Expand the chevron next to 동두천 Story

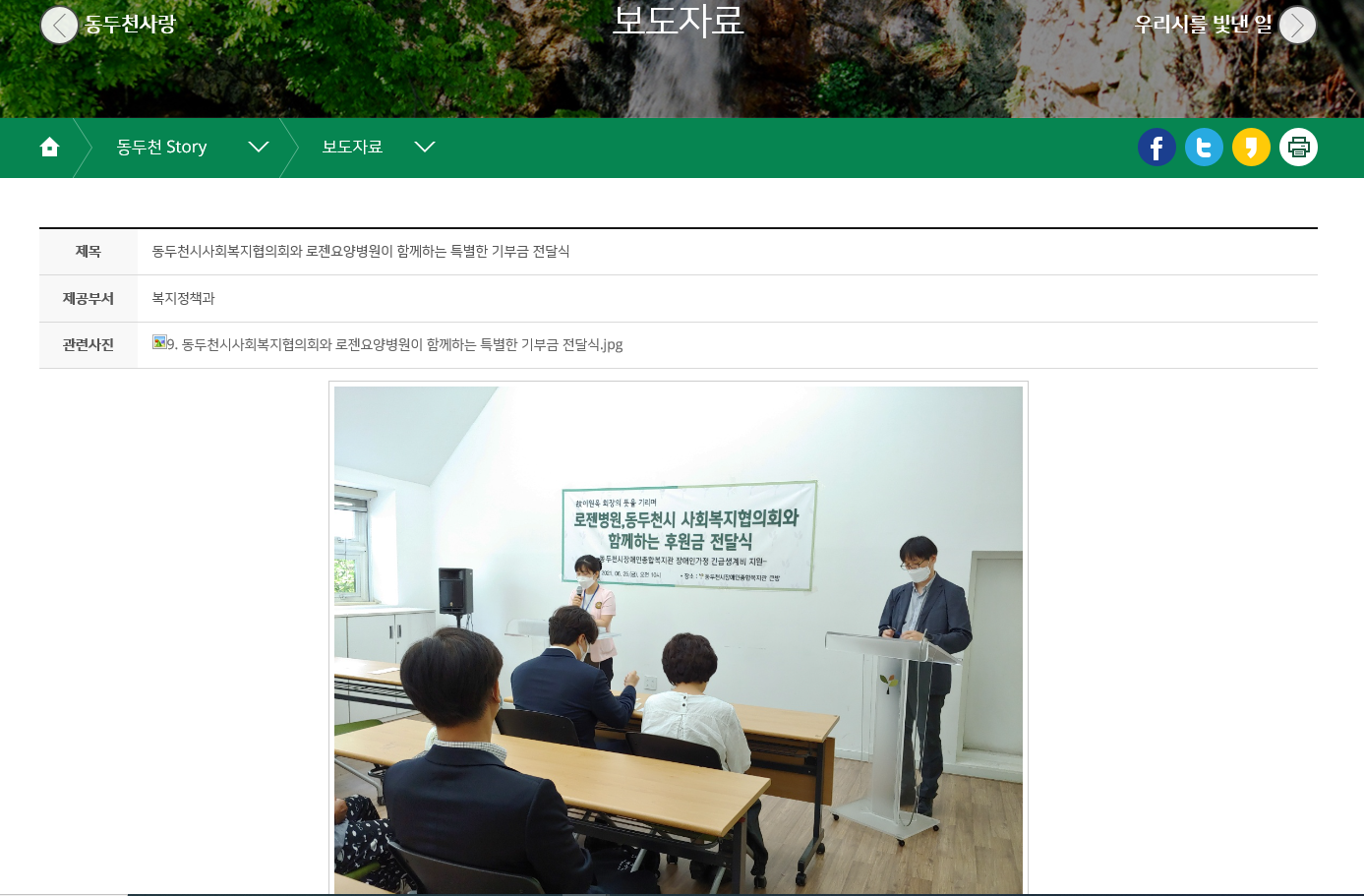[x=259, y=148]
